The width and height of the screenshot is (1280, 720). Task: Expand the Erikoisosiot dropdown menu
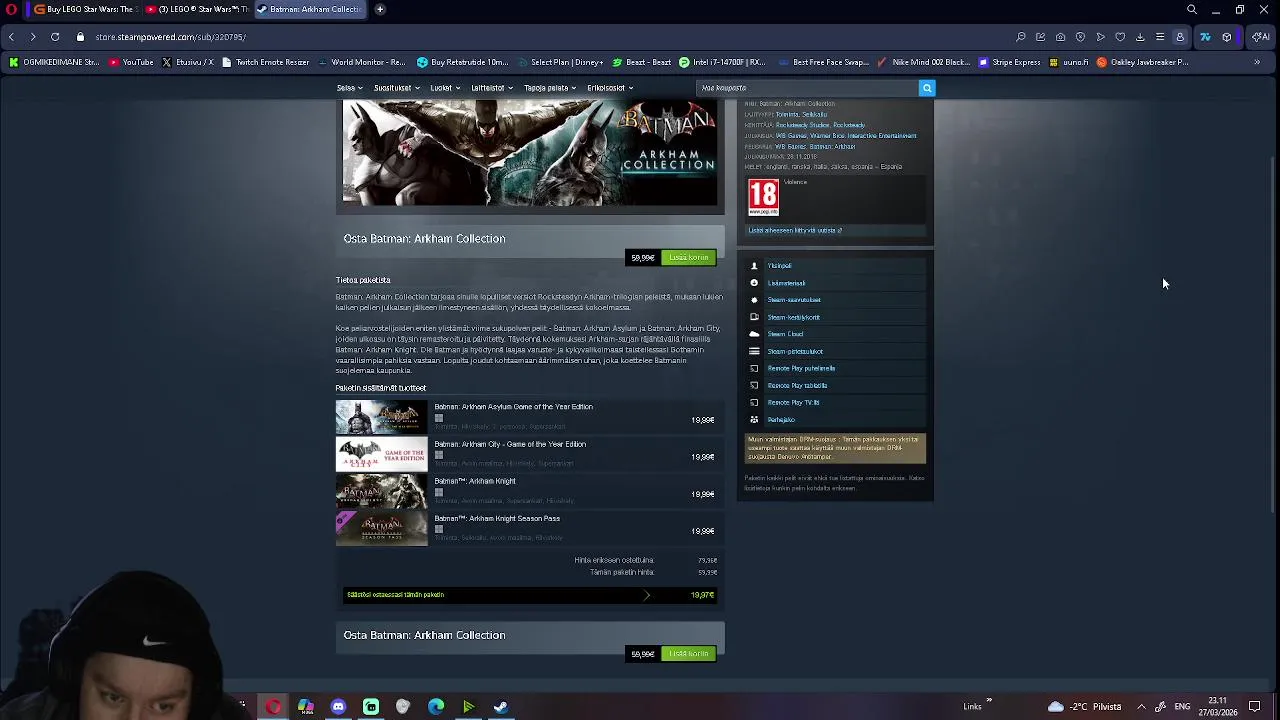click(610, 88)
